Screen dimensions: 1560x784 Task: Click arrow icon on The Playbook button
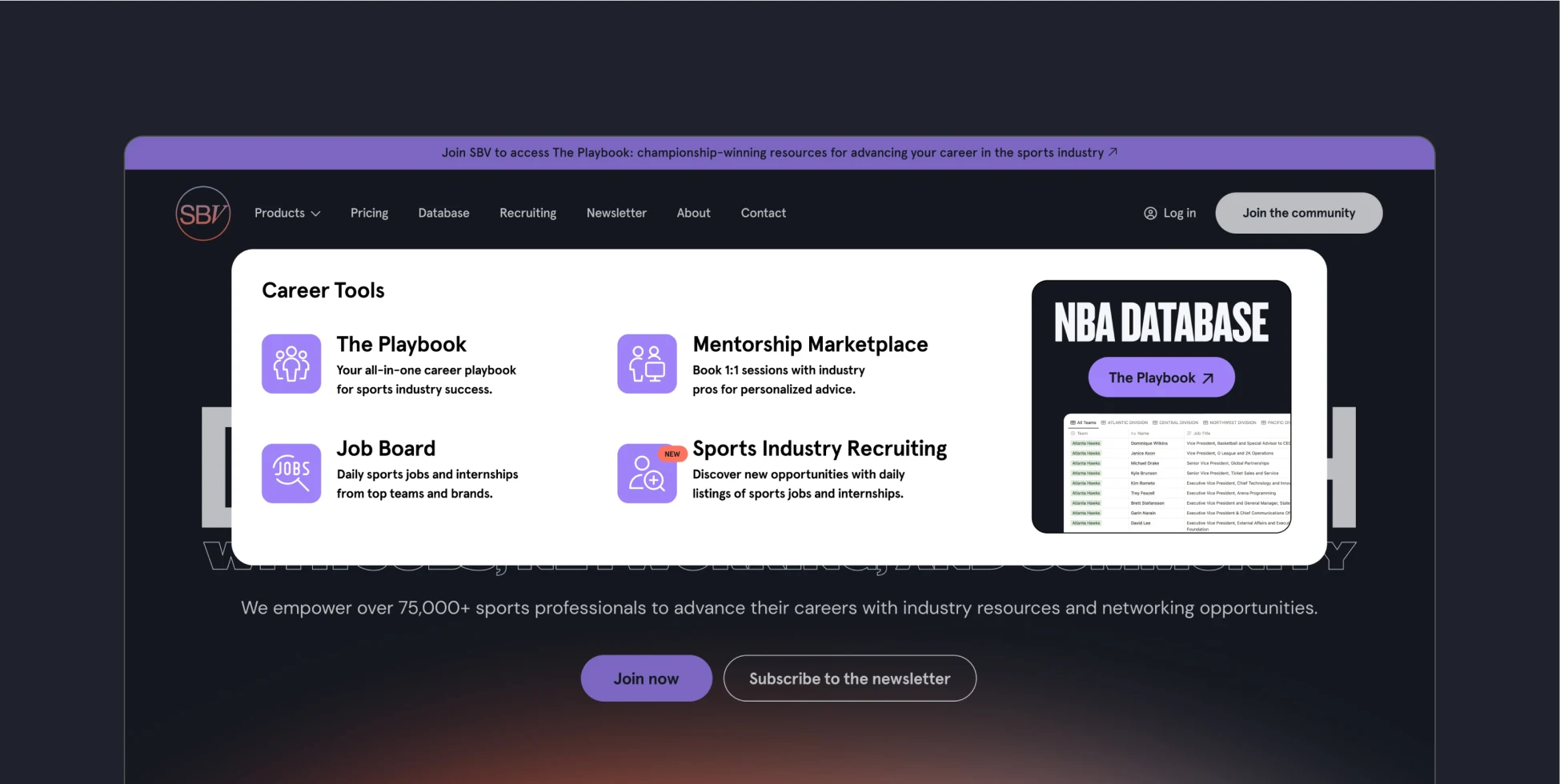[1208, 378]
